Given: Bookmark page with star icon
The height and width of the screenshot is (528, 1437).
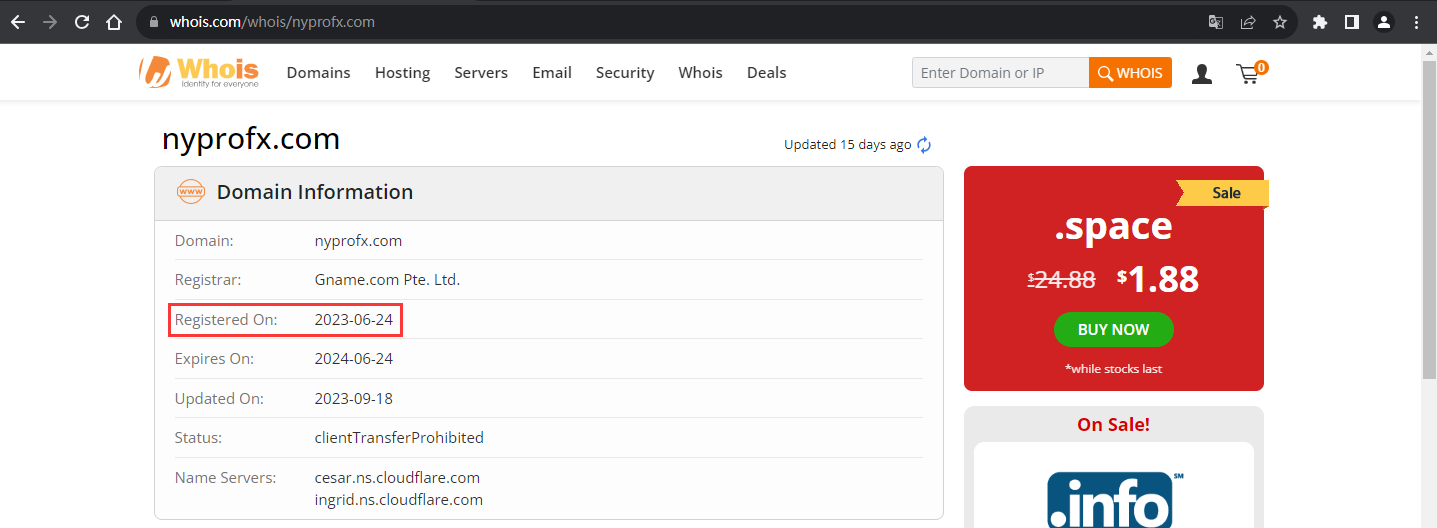Looking at the screenshot, I should pyautogui.click(x=1279, y=22).
